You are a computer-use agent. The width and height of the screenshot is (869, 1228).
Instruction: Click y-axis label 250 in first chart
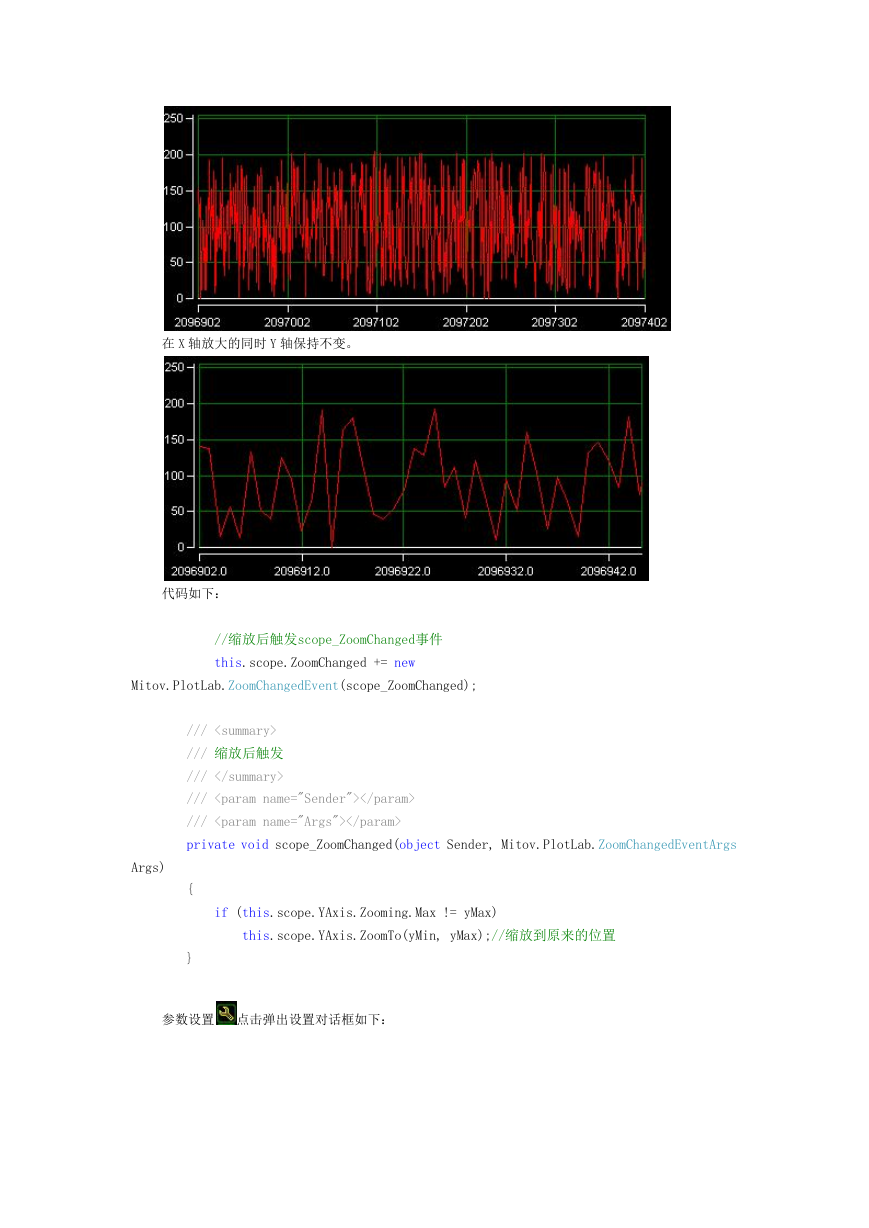click(x=173, y=119)
